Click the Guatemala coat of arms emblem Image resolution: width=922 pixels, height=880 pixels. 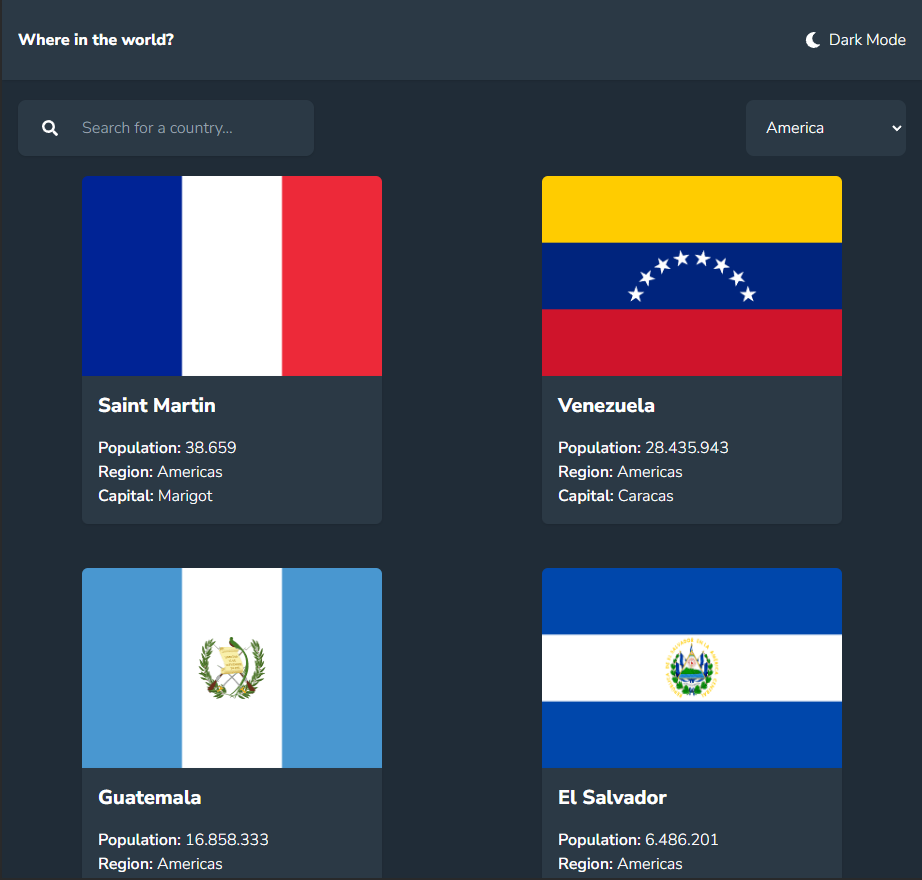[232, 667]
